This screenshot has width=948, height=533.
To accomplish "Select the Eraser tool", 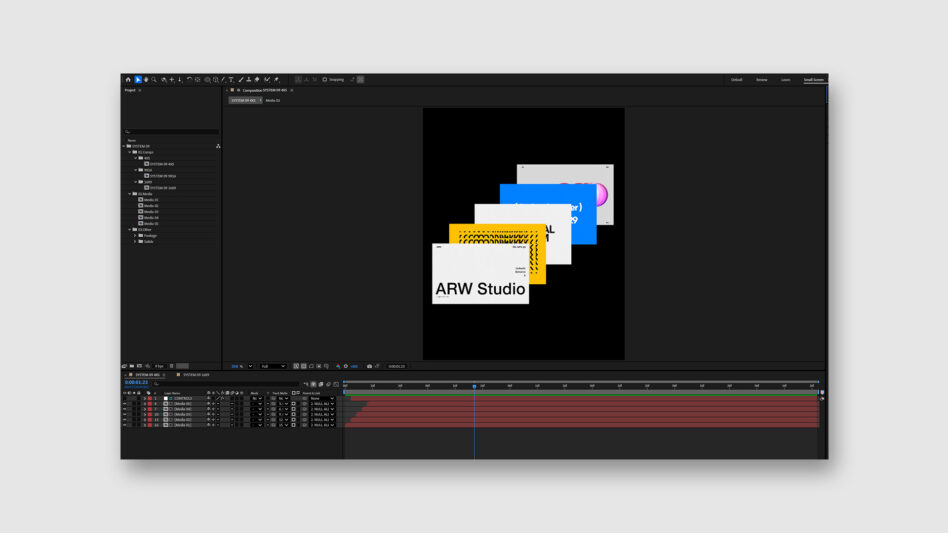I will 257,80.
